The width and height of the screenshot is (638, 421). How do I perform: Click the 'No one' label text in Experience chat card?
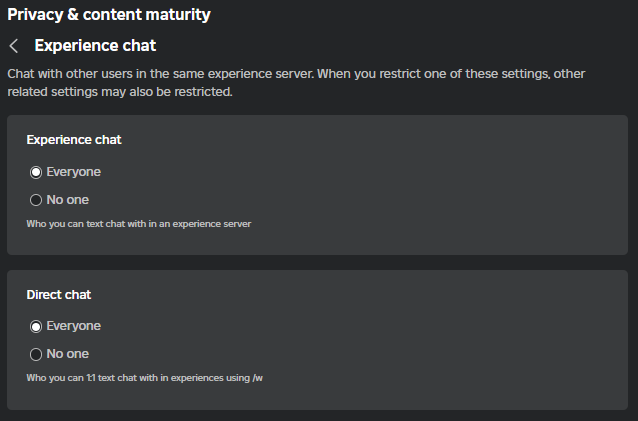67,200
